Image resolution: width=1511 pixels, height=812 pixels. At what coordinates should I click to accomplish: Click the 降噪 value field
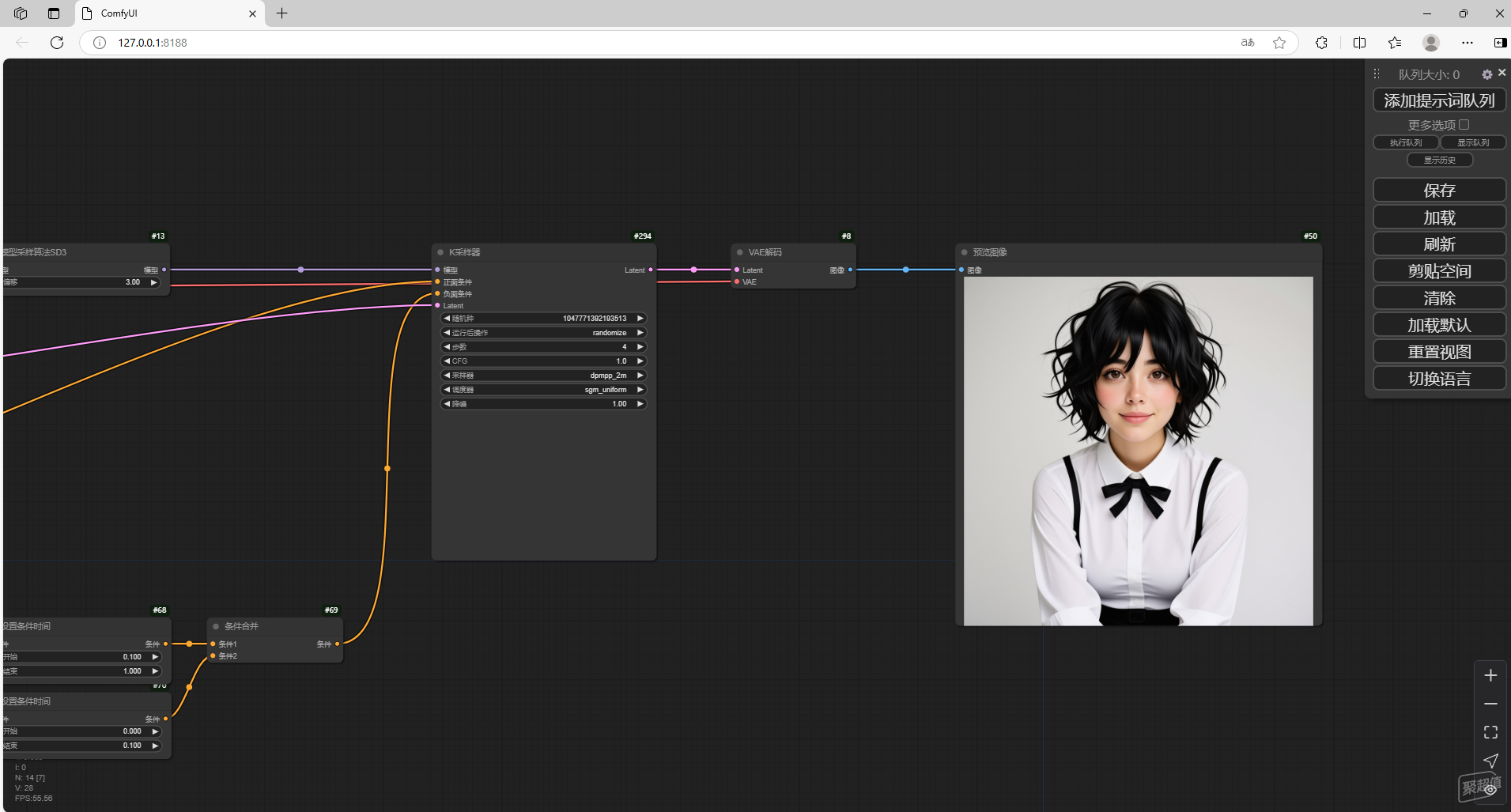click(544, 404)
